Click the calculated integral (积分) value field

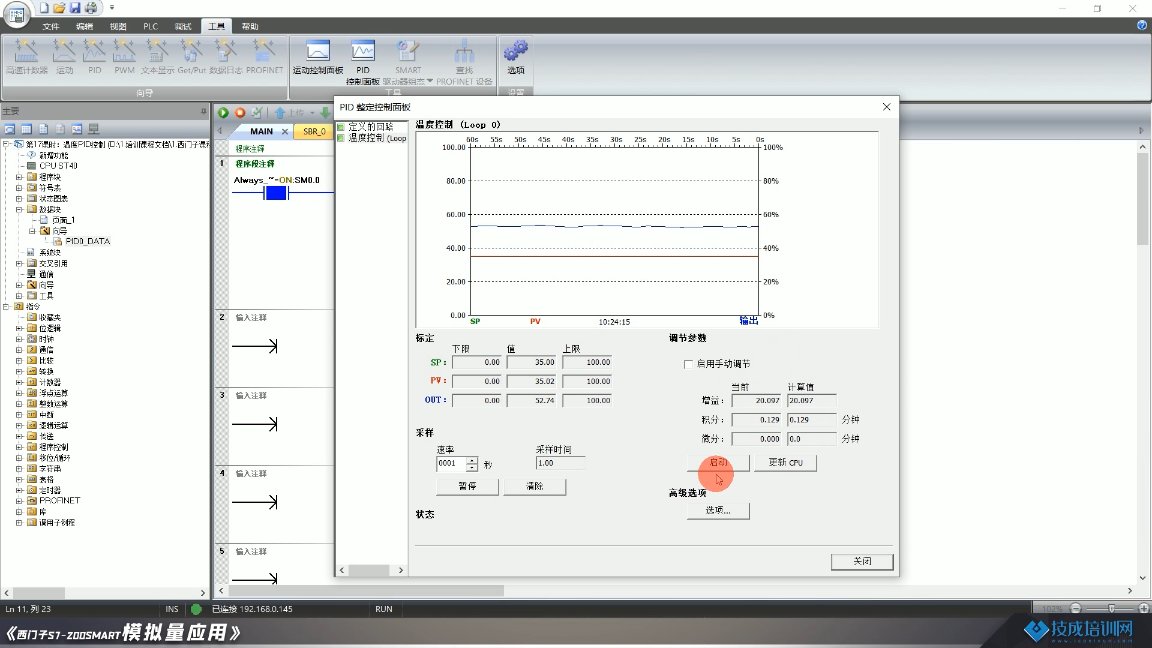tap(811, 420)
